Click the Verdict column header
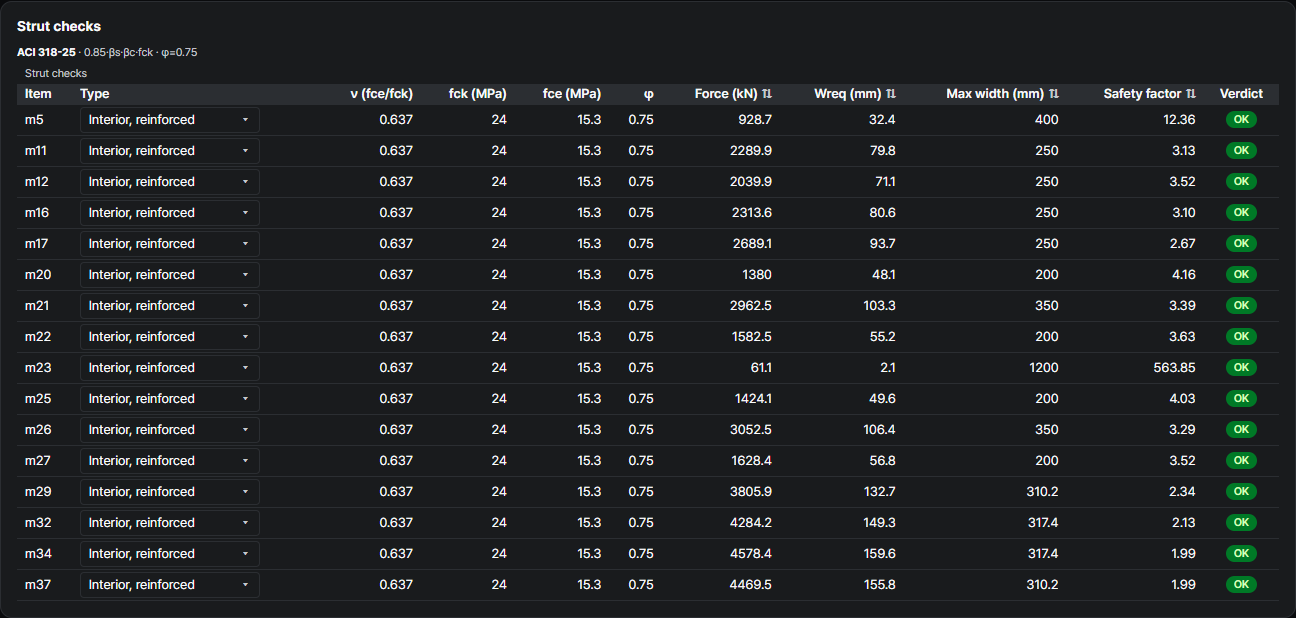The width and height of the screenshot is (1296, 618). 1241,94
